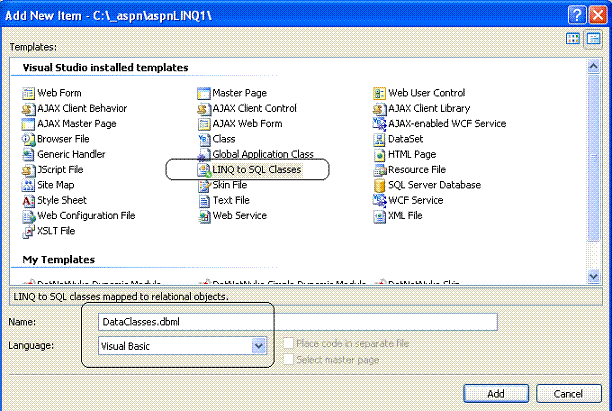Select the AJAX Client Control icon
612x411 pixels.
204,109
